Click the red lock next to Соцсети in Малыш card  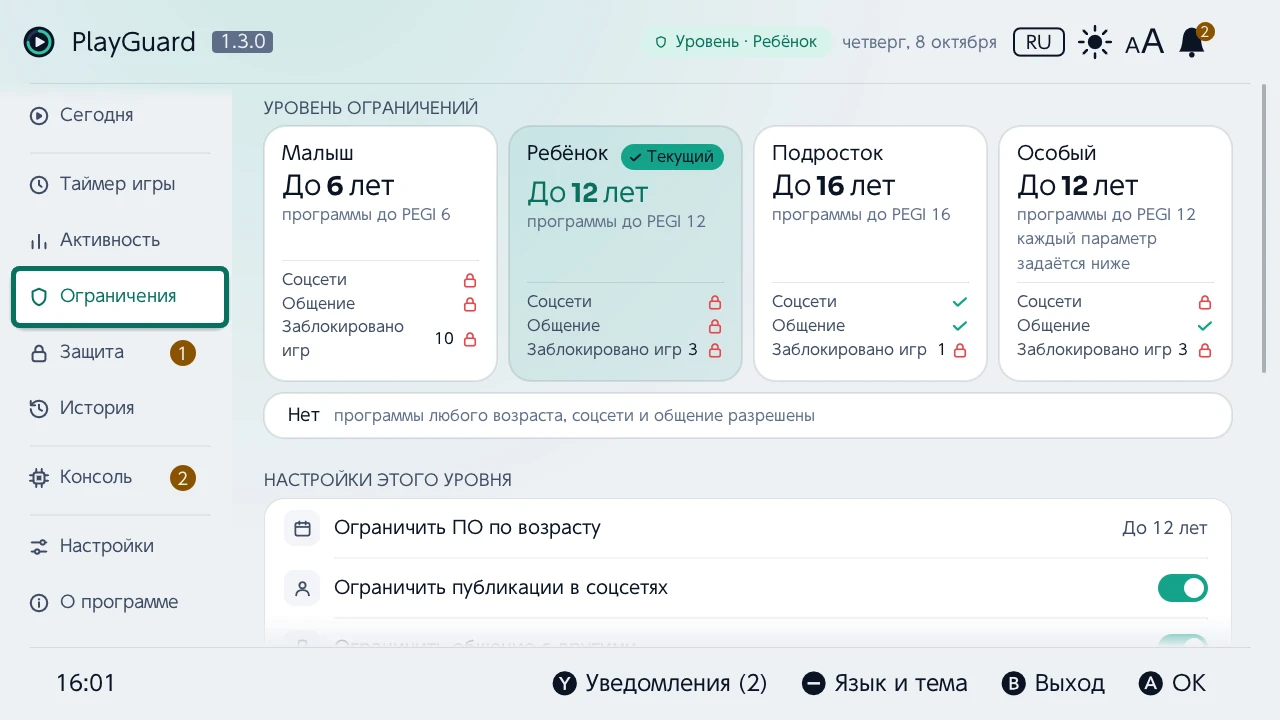(x=470, y=280)
